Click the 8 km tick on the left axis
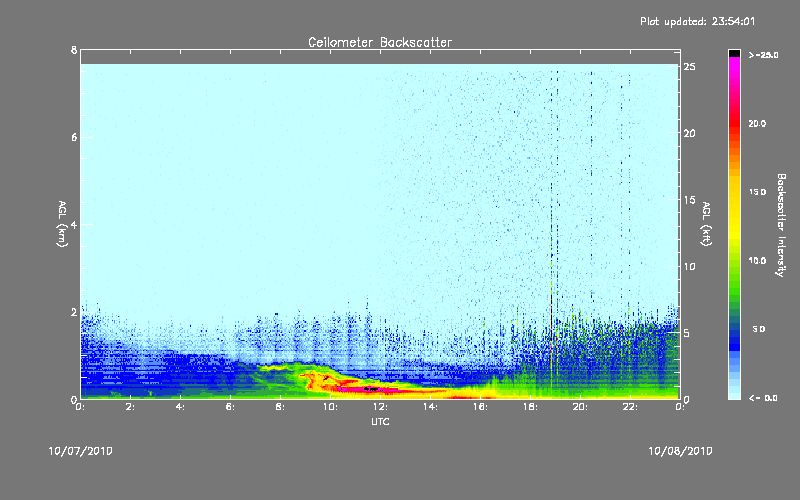The height and width of the screenshot is (500, 800). click(x=74, y=50)
